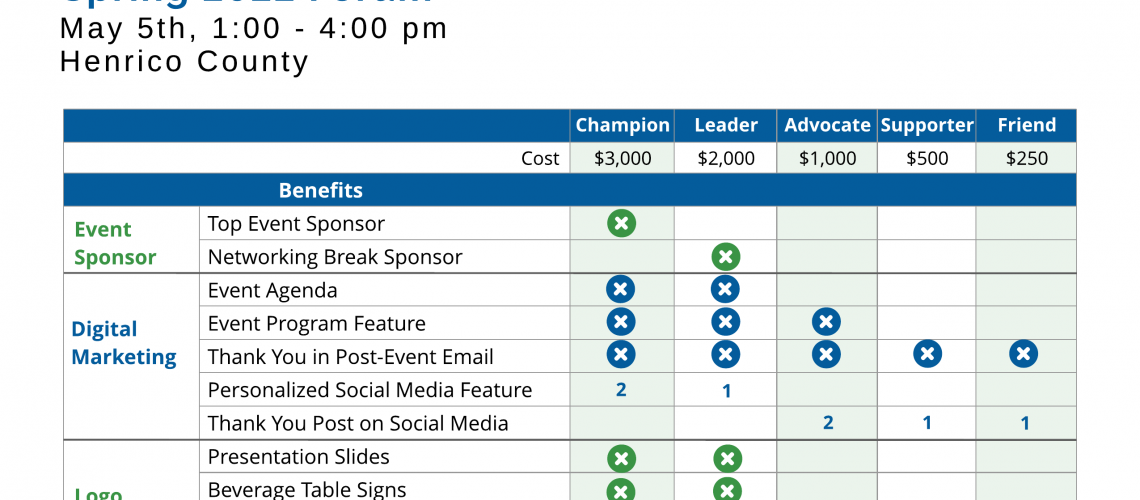This screenshot has height=500, width=1140.
Task: Click the Champion mark for Beverage Table Signs
Action: pos(621,490)
